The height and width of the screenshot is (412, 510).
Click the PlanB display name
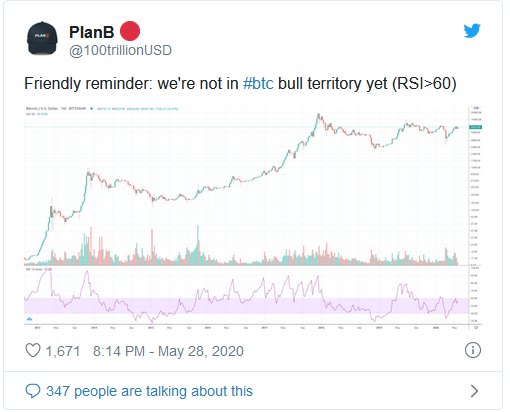coord(92,32)
